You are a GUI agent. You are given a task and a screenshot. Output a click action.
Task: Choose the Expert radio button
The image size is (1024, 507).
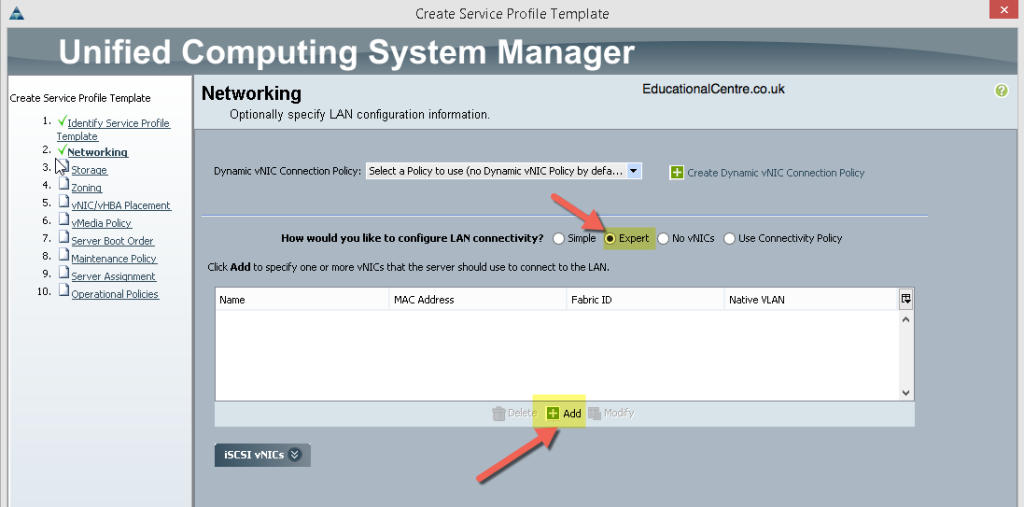coord(610,238)
